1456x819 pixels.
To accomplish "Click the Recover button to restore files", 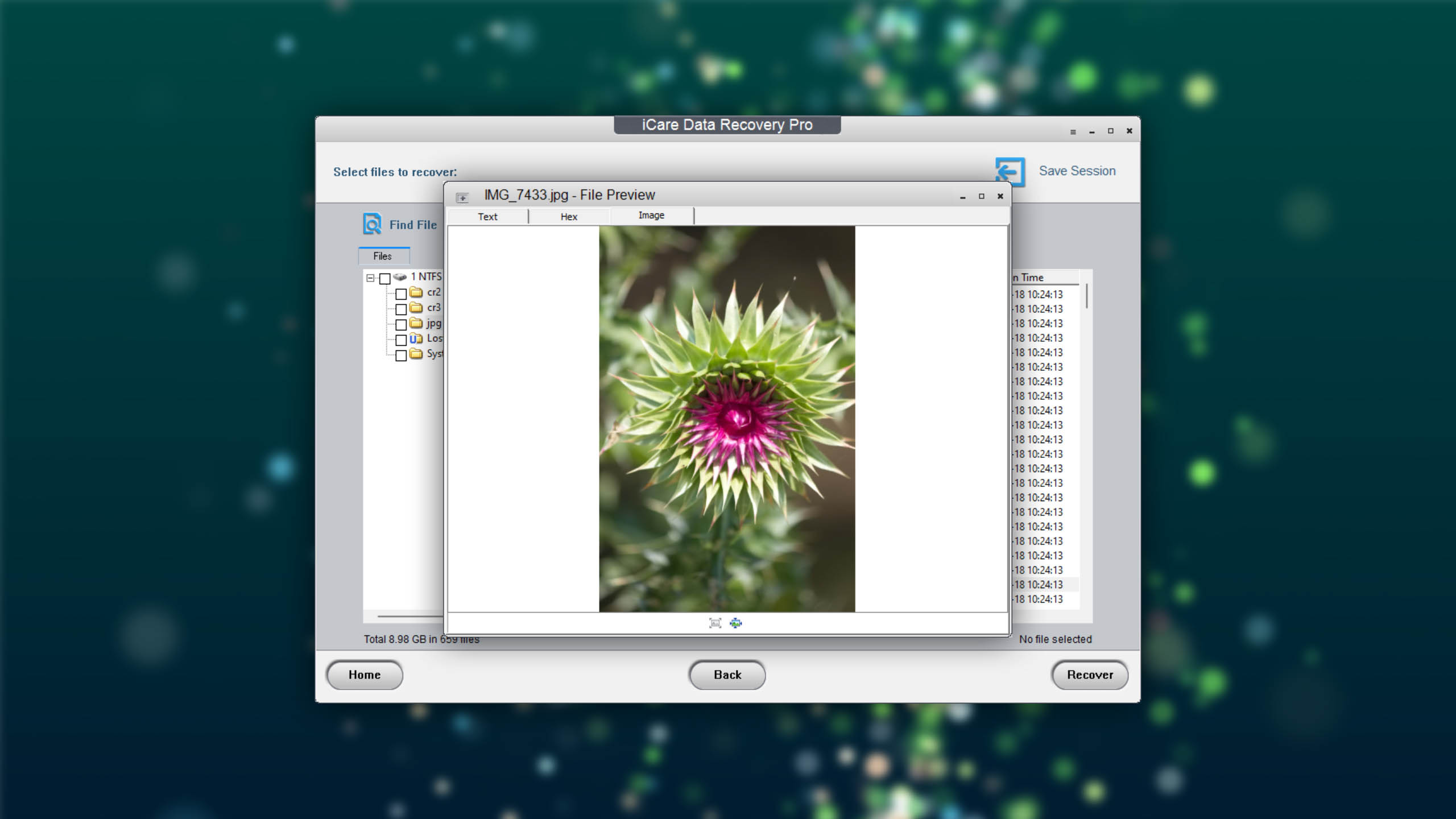I will tap(1090, 674).
